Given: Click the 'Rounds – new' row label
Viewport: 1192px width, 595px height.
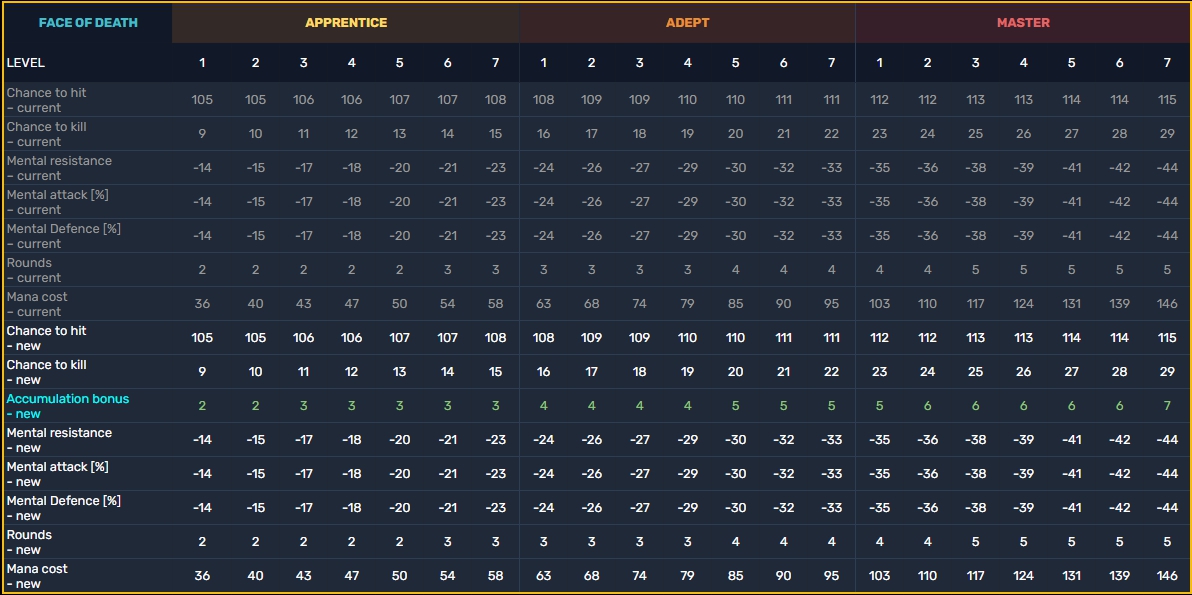Looking at the screenshot, I should (x=29, y=542).
